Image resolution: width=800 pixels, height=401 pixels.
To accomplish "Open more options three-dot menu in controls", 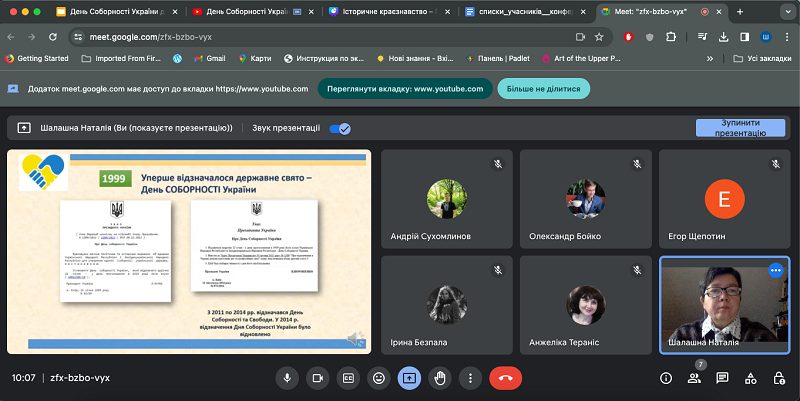I will [470, 378].
